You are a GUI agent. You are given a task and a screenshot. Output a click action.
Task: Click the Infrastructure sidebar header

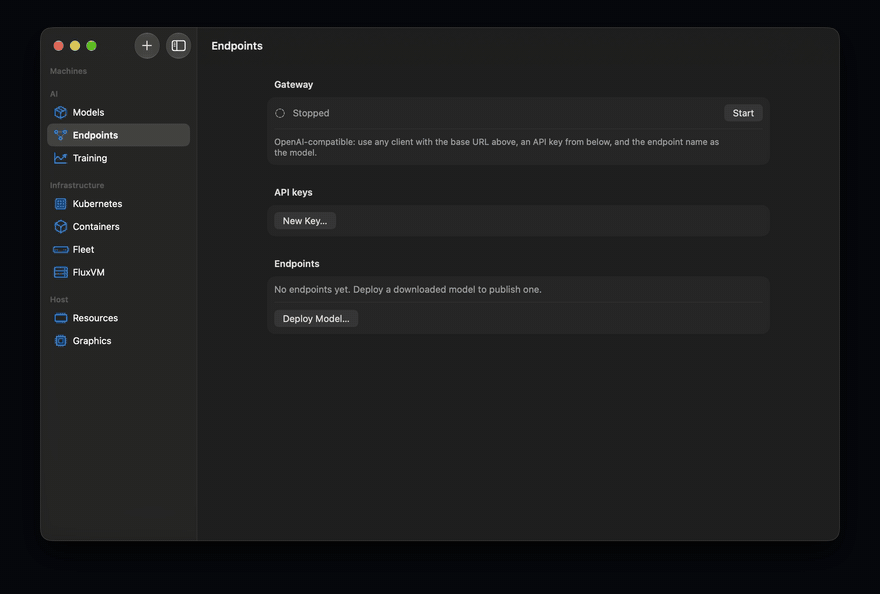(77, 185)
